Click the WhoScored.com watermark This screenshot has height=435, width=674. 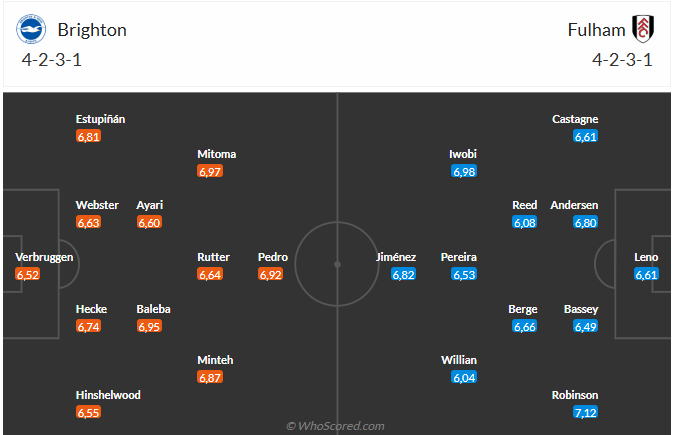335,426
